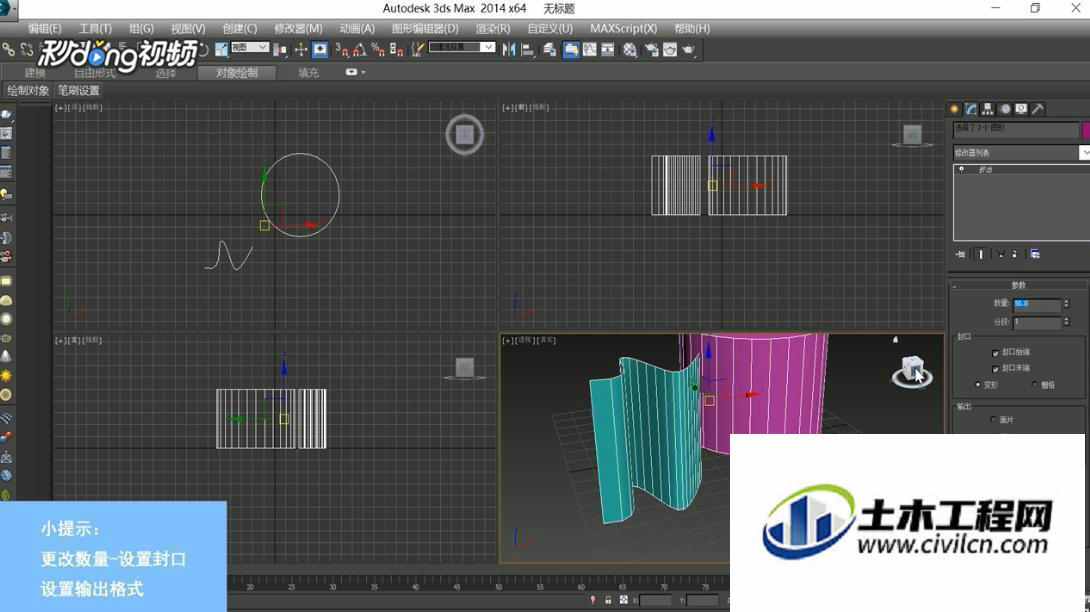Expand the ribbon display options dropdown
This screenshot has width=1090, height=612.
click(x=355, y=72)
